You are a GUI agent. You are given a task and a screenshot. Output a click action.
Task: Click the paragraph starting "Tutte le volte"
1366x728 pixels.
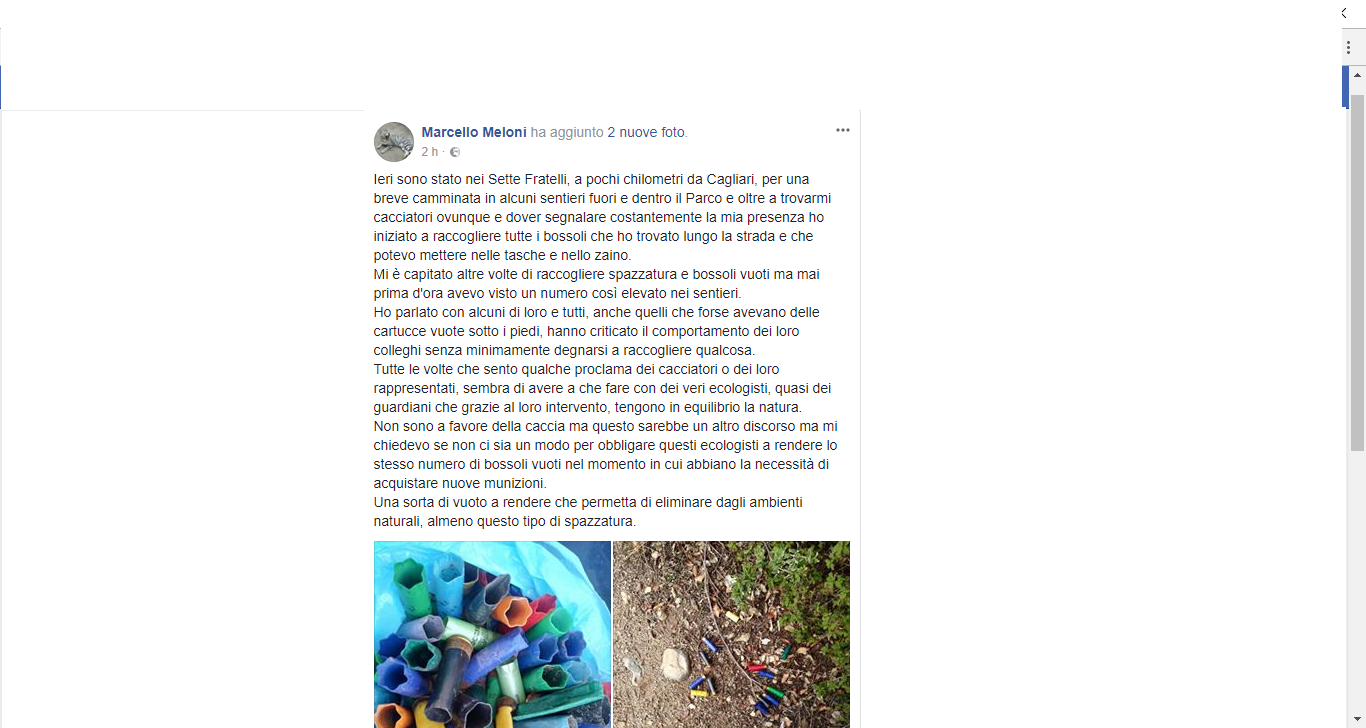click(x=603, y=389)
